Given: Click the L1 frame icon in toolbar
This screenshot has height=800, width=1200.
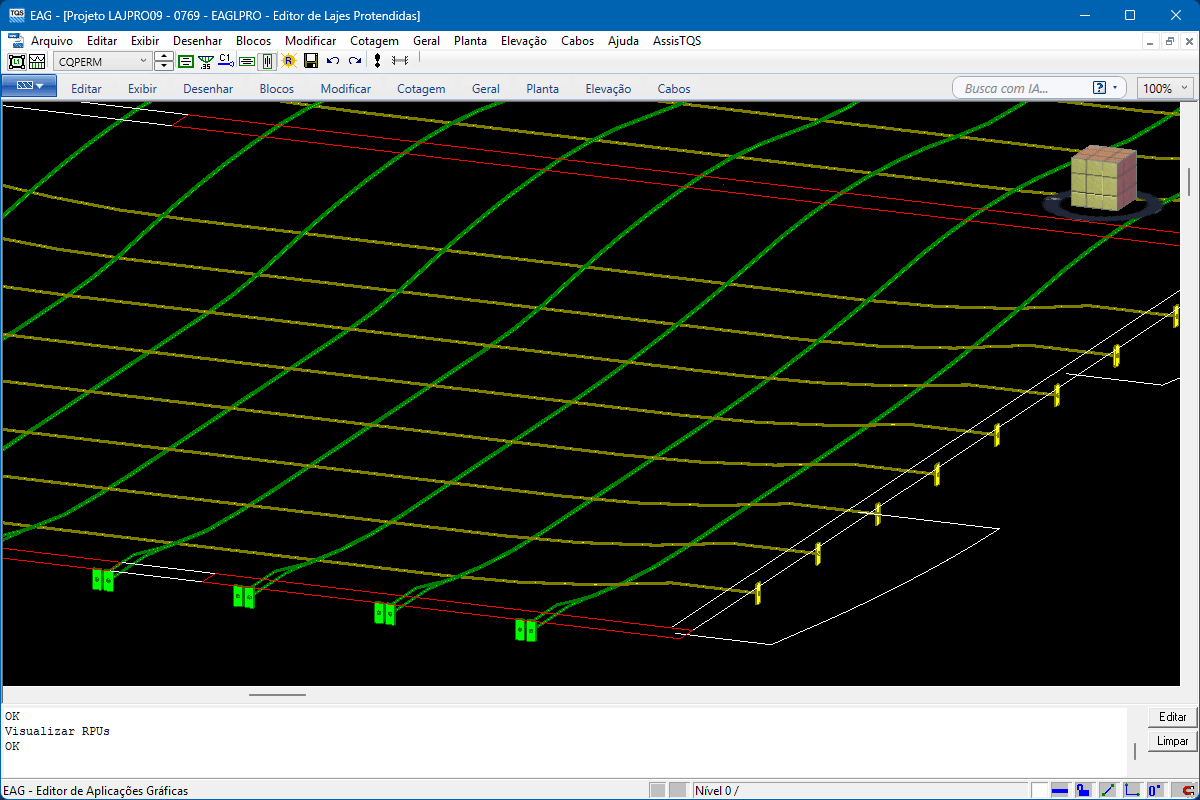Looking at the screenshot, I should [x=17, y=61].
